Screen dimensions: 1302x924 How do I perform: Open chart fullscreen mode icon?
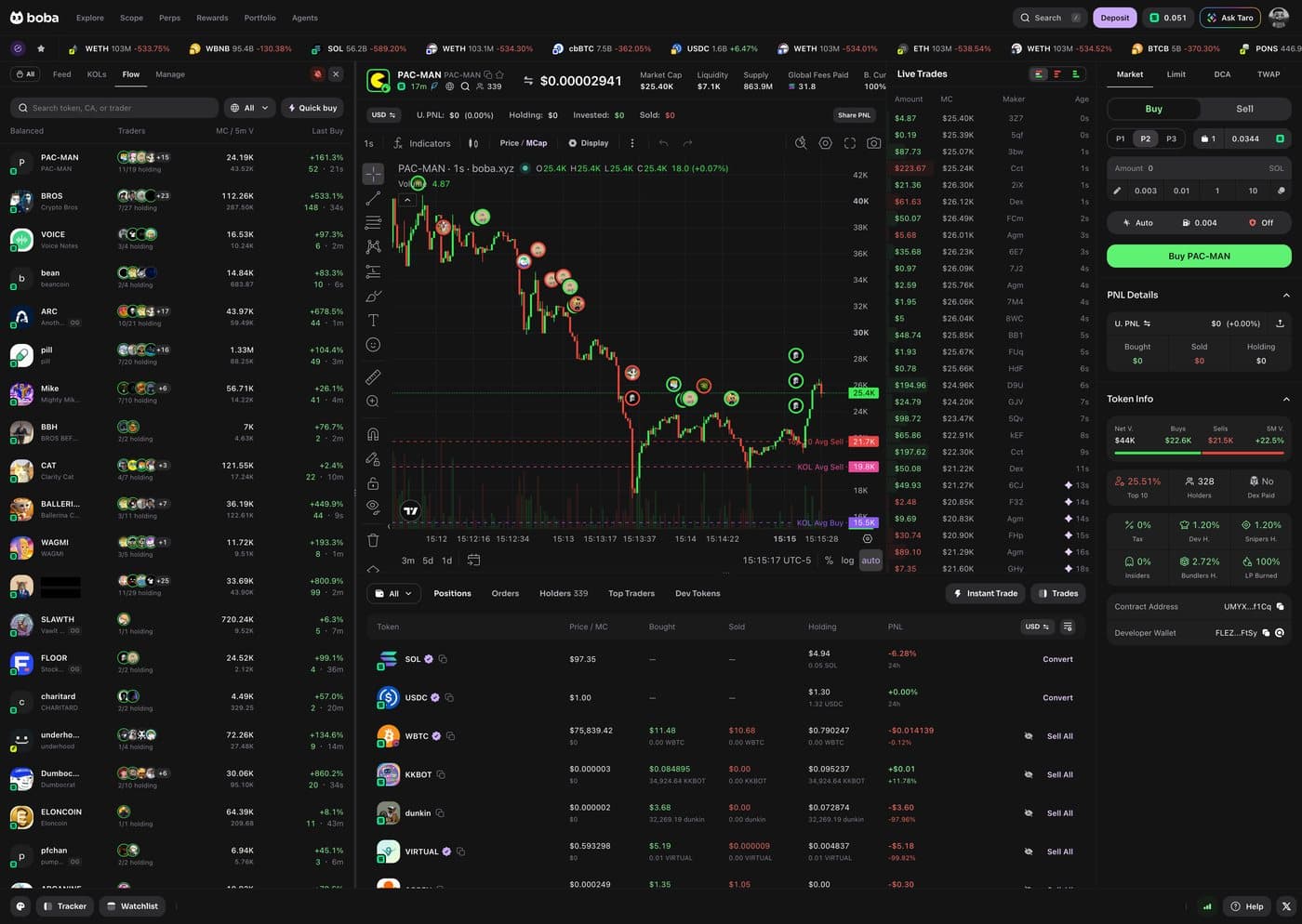[849, 143]
